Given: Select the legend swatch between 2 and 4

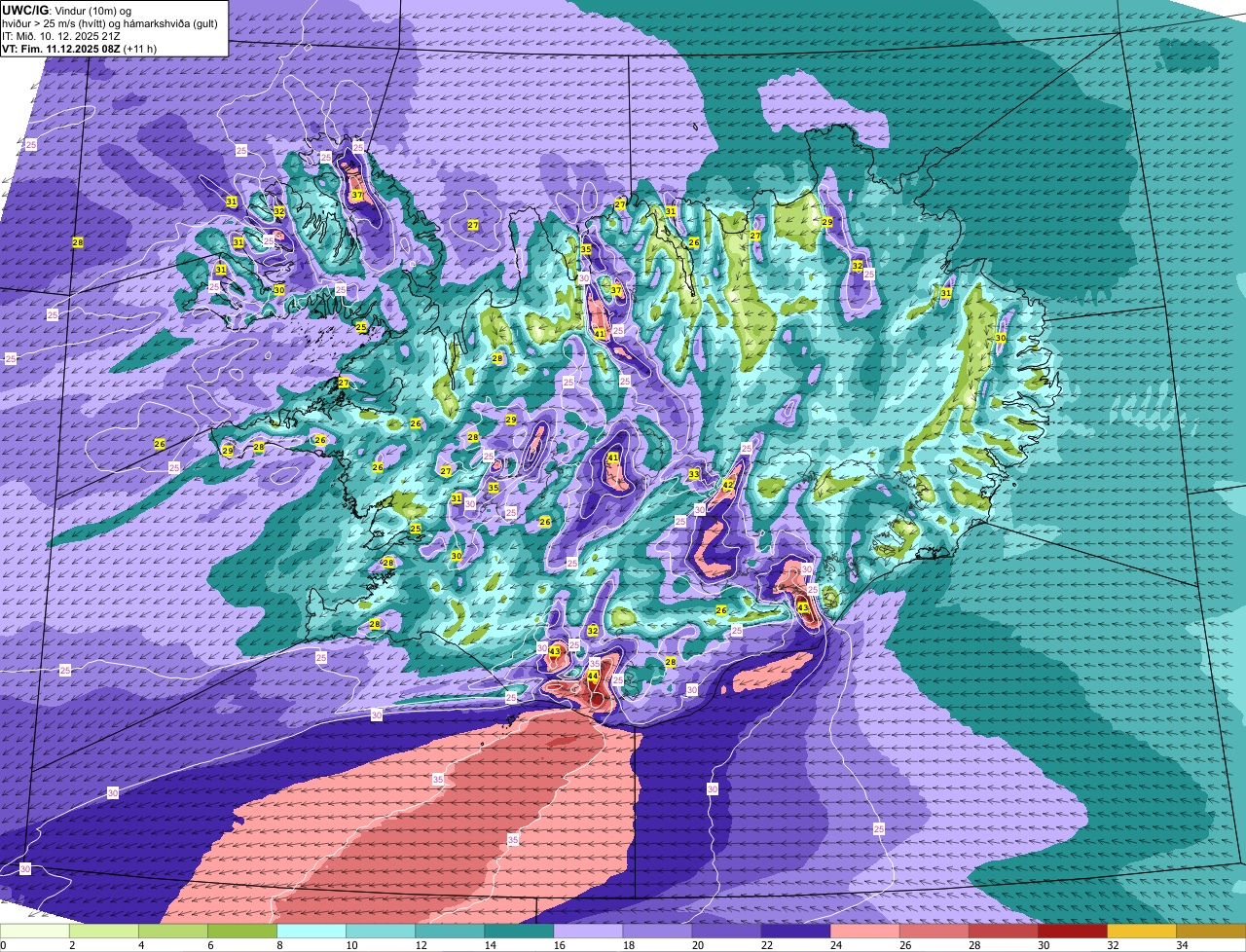Looking at the screenshot, I should [x=104, y=931].
